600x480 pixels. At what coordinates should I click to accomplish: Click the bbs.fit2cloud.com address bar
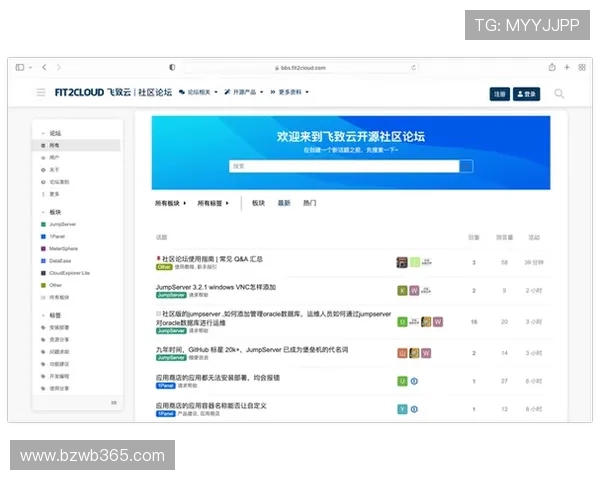(x=300, y=68)
